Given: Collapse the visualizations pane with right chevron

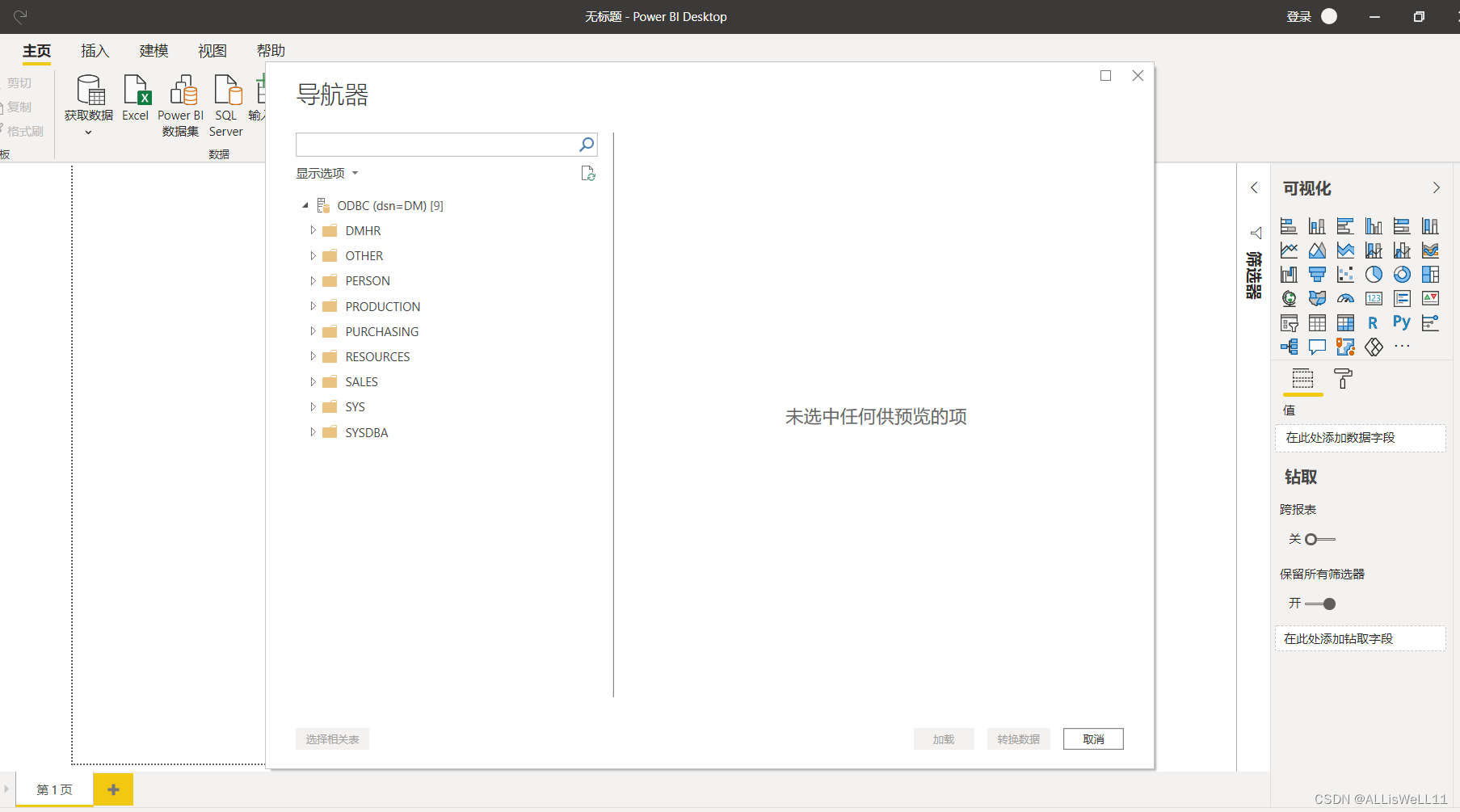Looking at the screenshot, I should tap(1436, 188).
